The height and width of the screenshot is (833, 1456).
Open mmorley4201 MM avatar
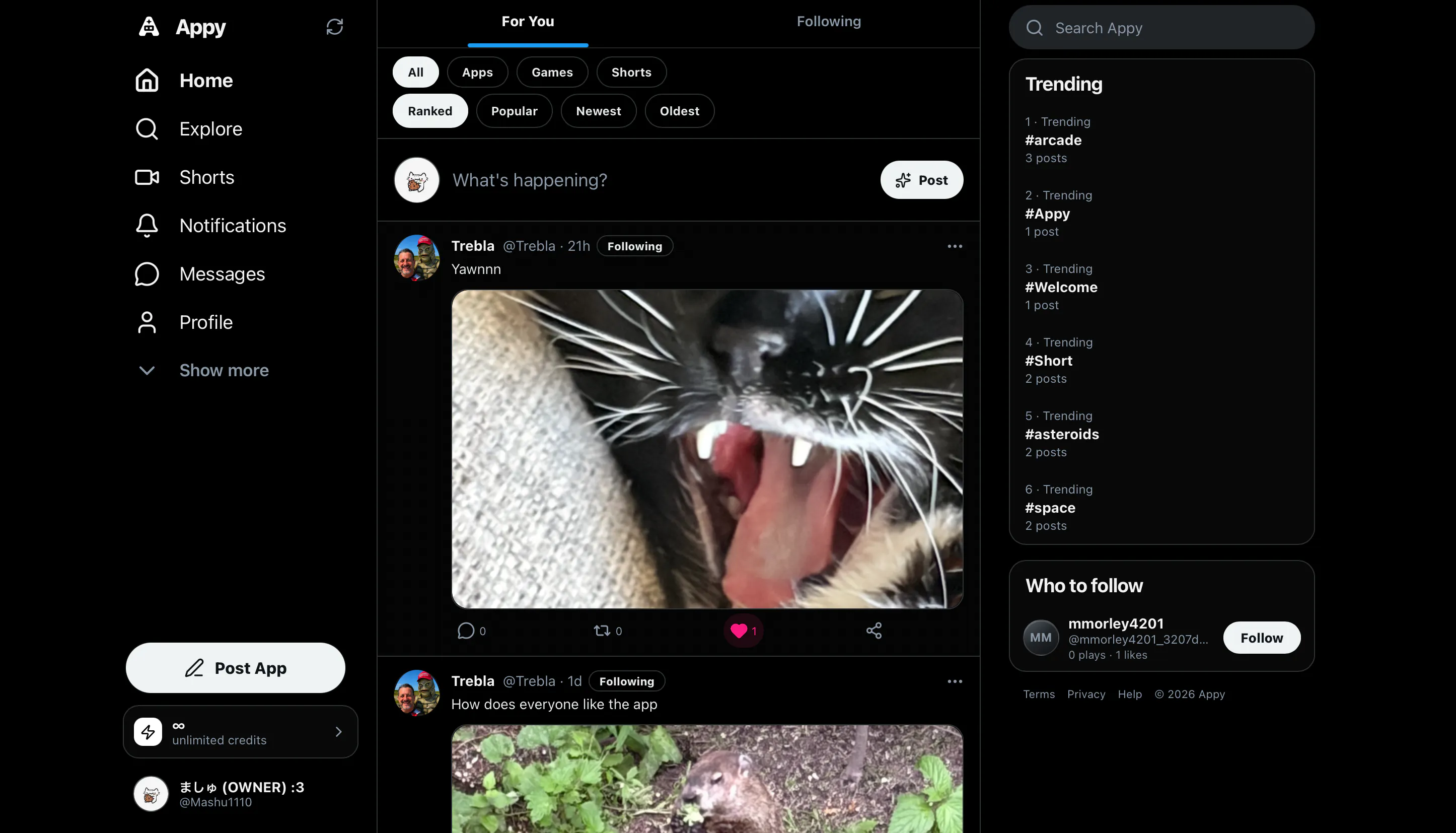(1041, 638)
